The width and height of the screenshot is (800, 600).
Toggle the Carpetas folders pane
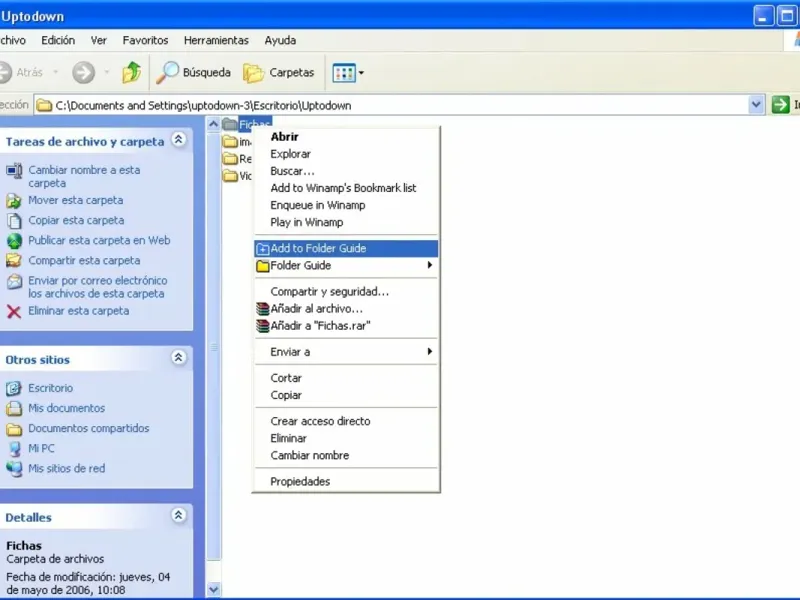tap(279, 72)
